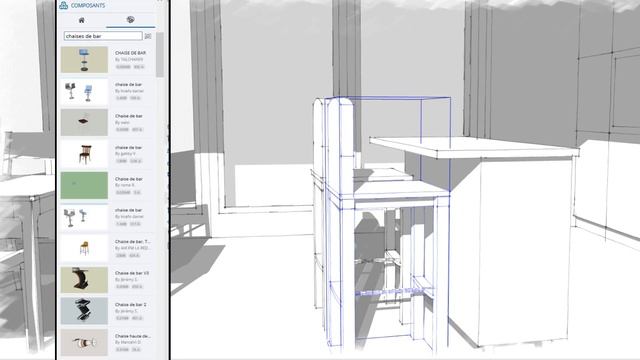Image resolution: width=640 pixels, height=360 pixels.
Task: Click the Composants results scrollbar thumb
Action: [x=160, y=54]
